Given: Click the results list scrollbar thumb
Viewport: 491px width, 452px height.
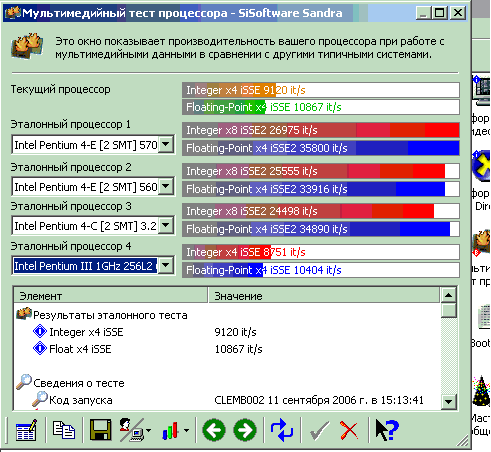Looking at the screenshot, I should tap(448, 310).
